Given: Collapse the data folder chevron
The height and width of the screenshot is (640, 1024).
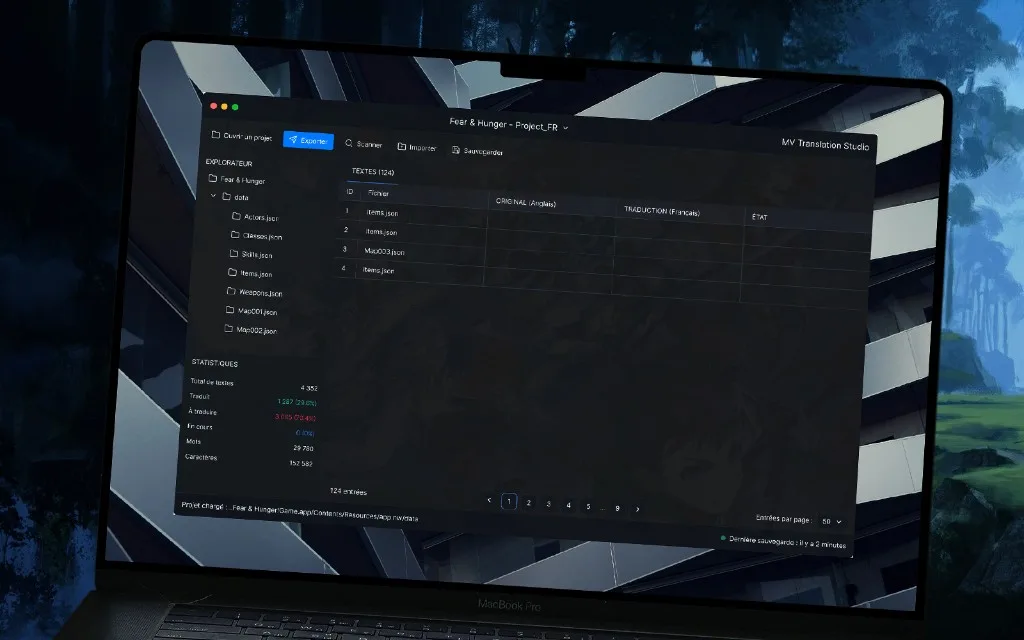Looking at the screenshot, I should (213, 195).
